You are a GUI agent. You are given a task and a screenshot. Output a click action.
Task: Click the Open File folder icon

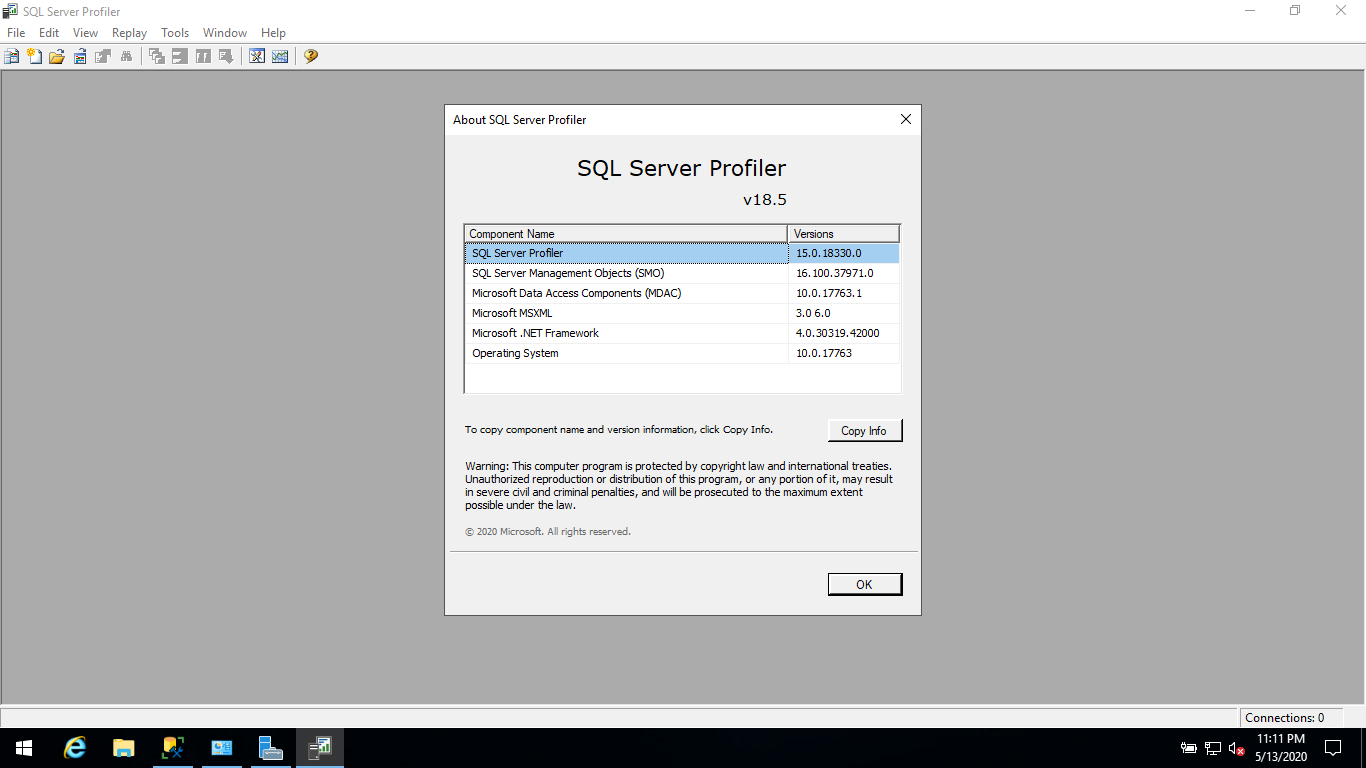(57, 56)
